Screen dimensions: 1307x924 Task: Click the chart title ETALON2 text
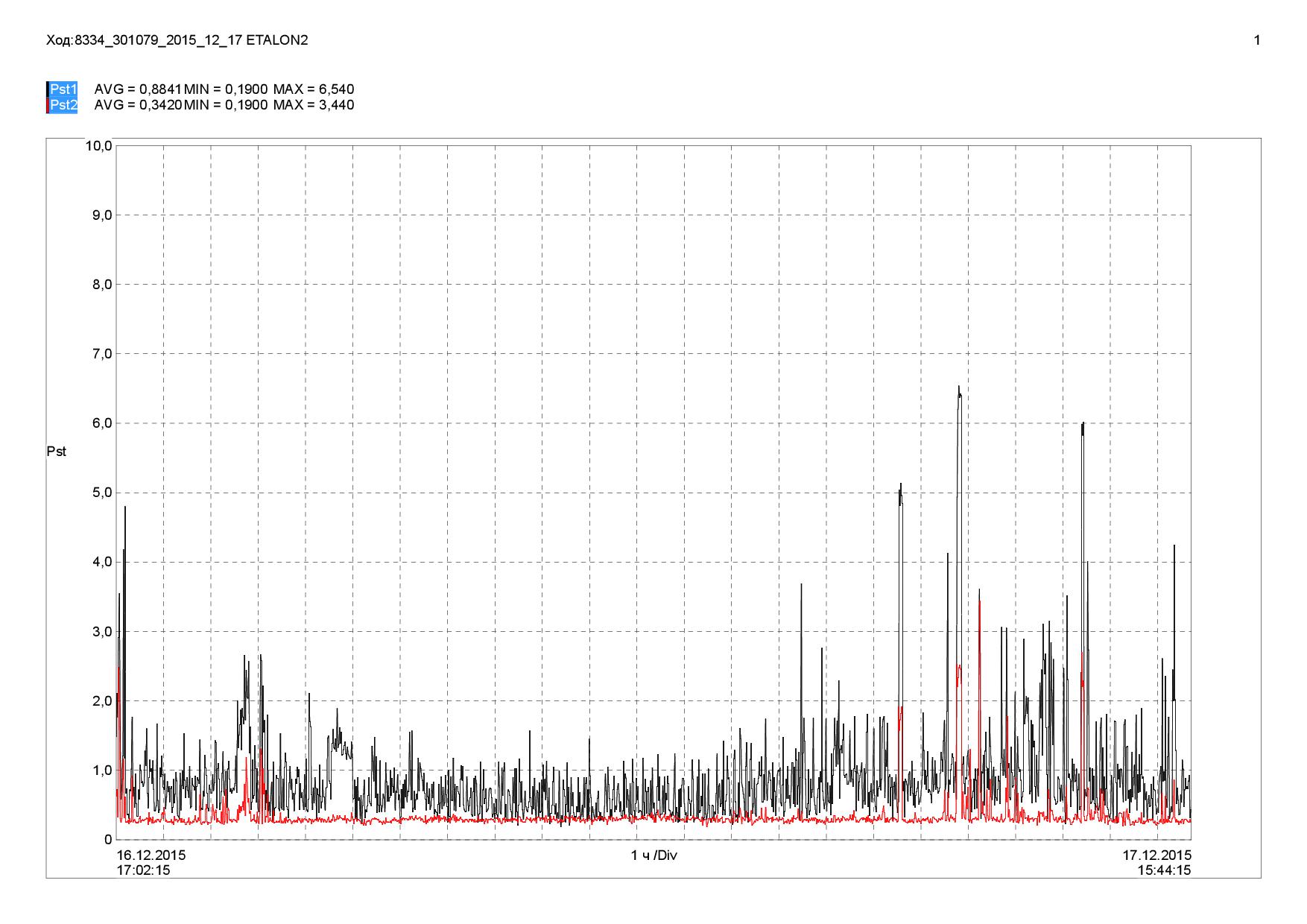point(282,40)
